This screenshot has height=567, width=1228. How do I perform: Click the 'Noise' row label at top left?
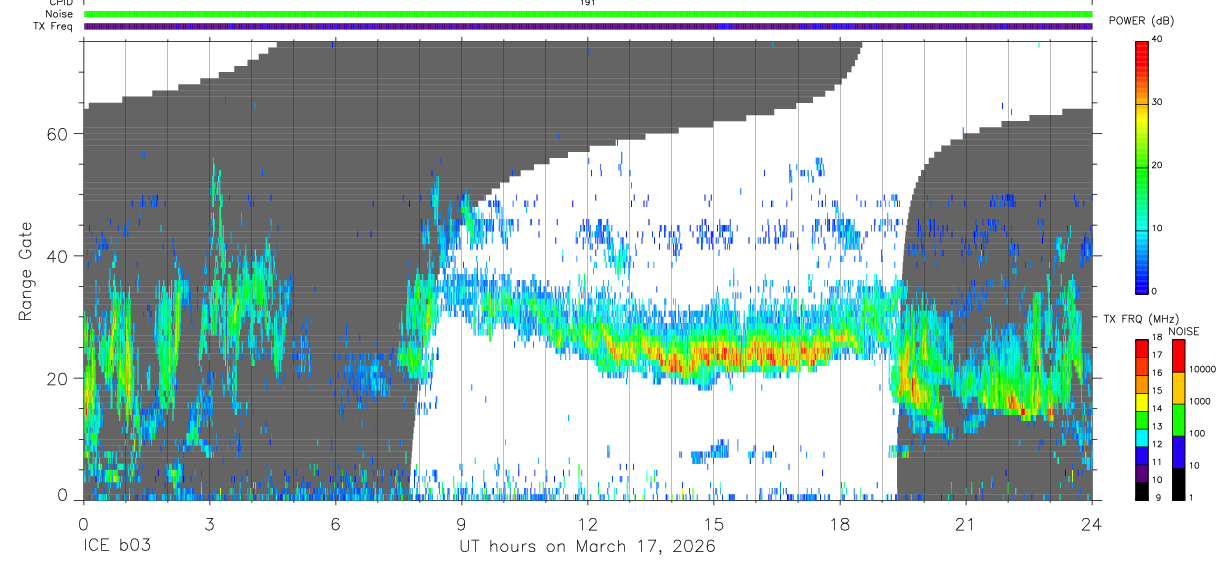pyautogui.click(x=61, y=14)
